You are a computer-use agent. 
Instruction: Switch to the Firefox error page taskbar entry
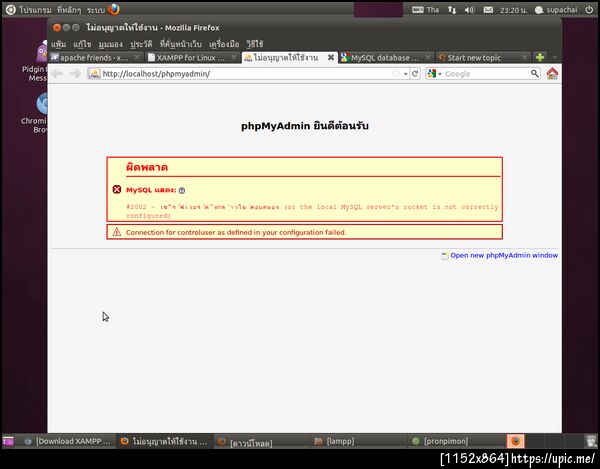click(164, 441)
